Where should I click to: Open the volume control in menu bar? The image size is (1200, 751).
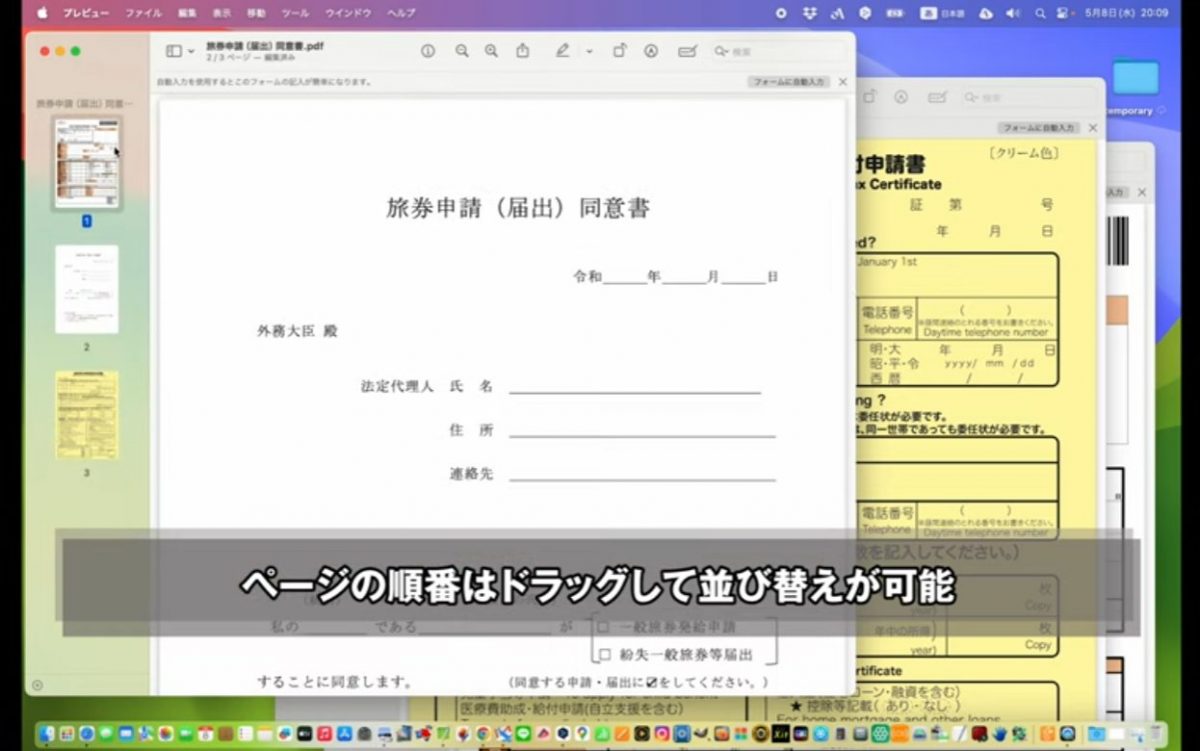pos(1013,13)
